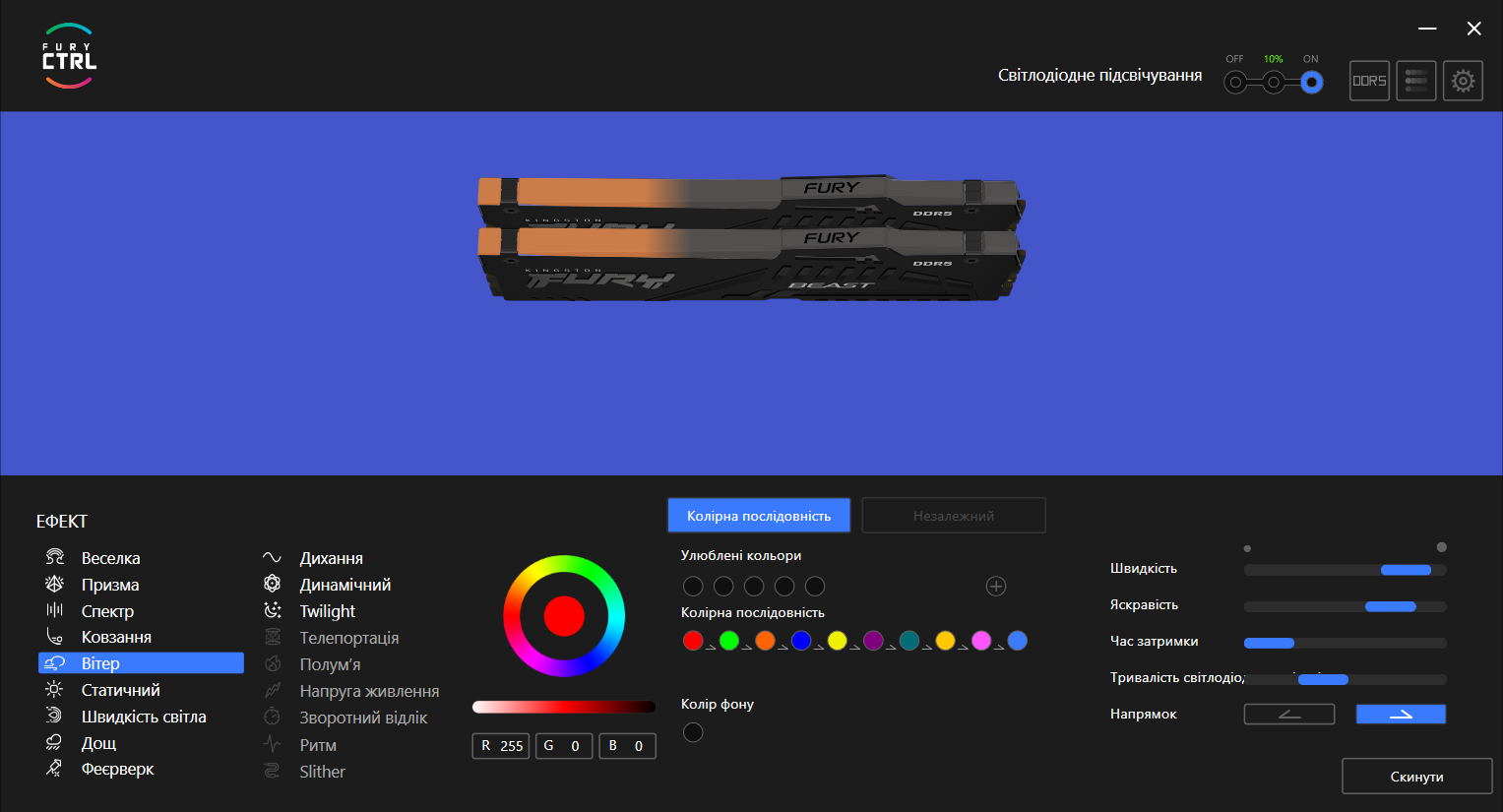
Task: Pick the Динамічний effect icon
Action: point(273,584)
